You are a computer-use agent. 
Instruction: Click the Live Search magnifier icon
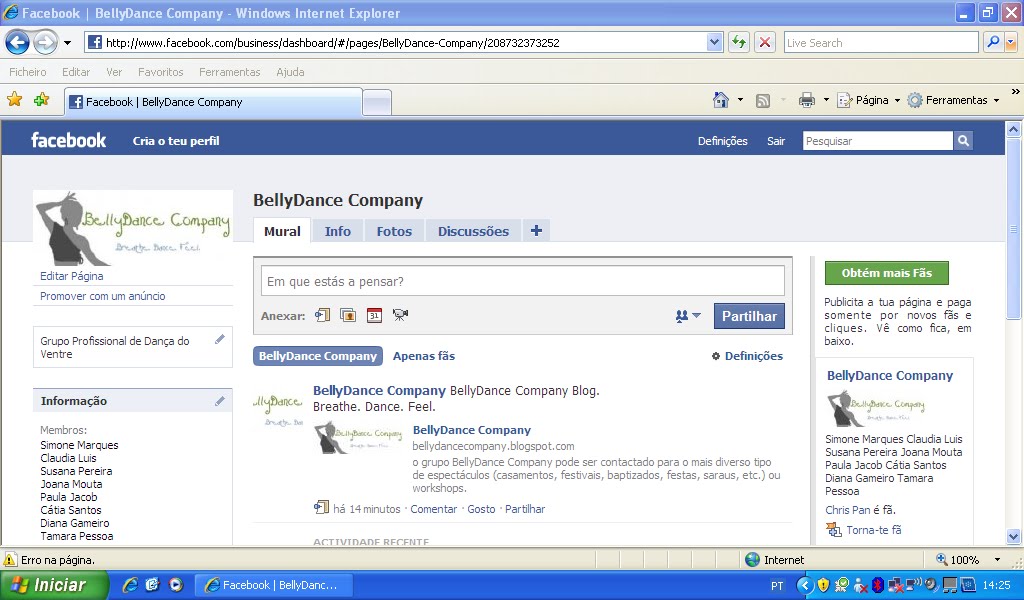[x=993, y=42]
